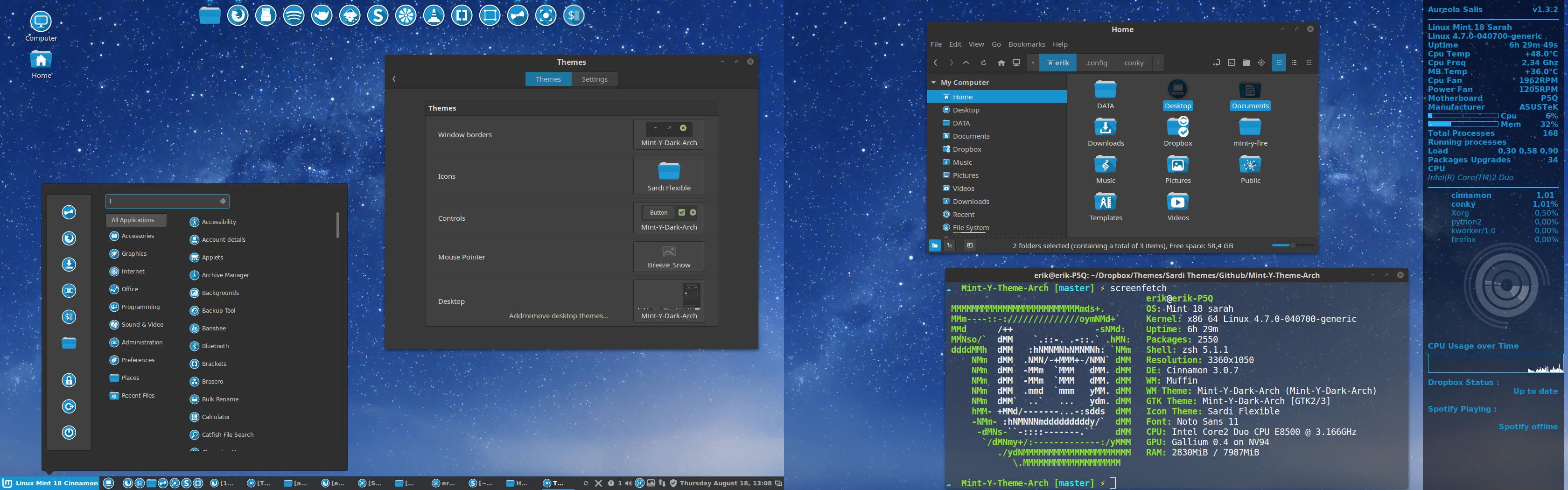This screenshot has height=490, width=1568.
Task: Select All Applications category in menu
Action: (136, 220)
